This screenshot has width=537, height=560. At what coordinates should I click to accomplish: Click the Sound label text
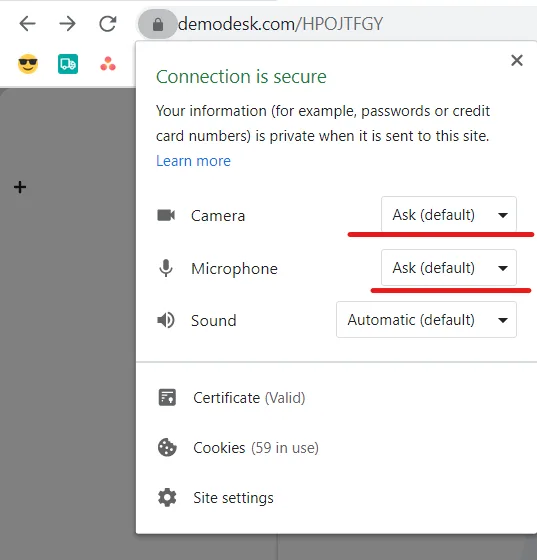pos(214,320)
